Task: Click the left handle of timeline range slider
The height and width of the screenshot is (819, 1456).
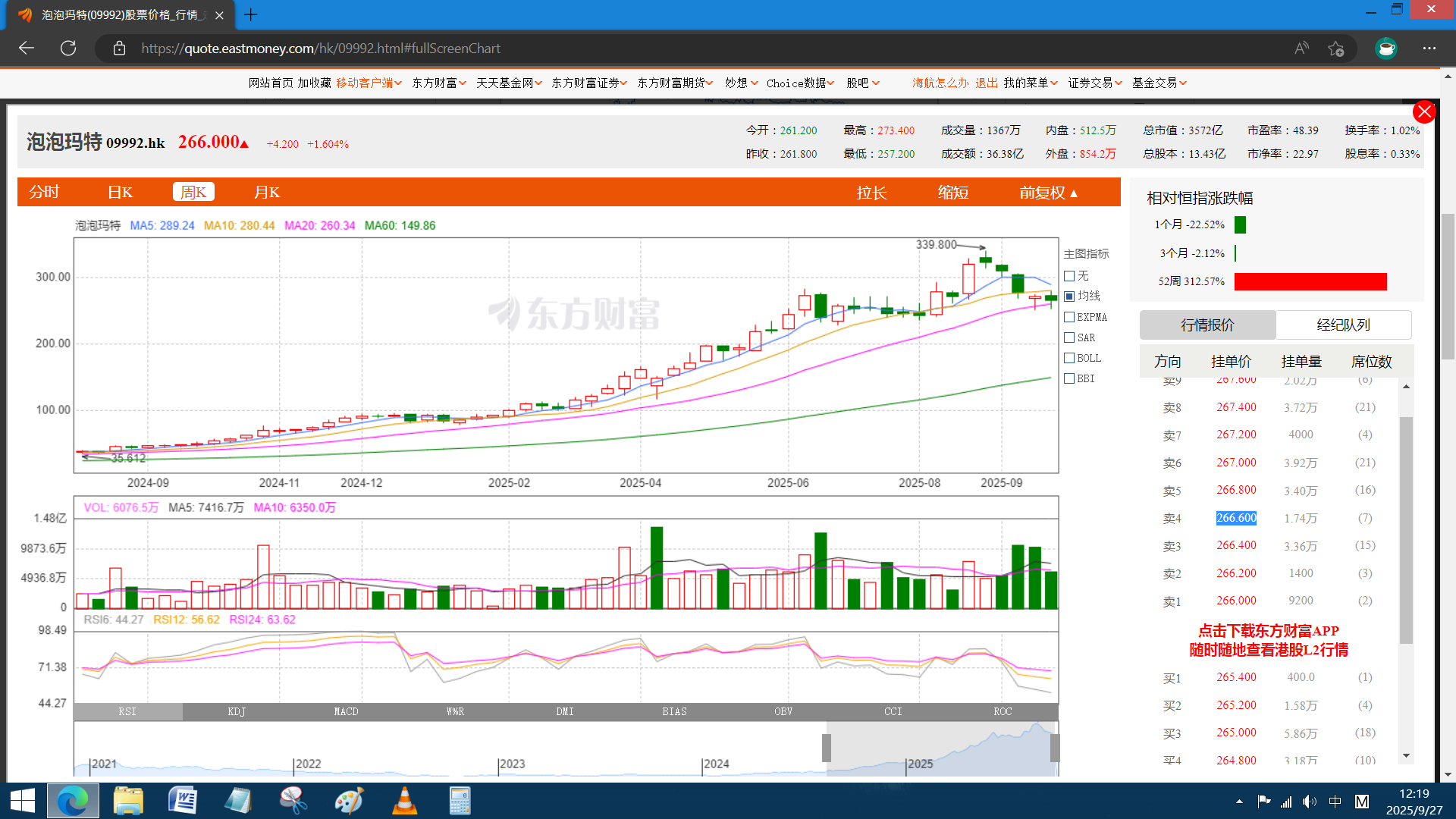Action: coord(827,748)
